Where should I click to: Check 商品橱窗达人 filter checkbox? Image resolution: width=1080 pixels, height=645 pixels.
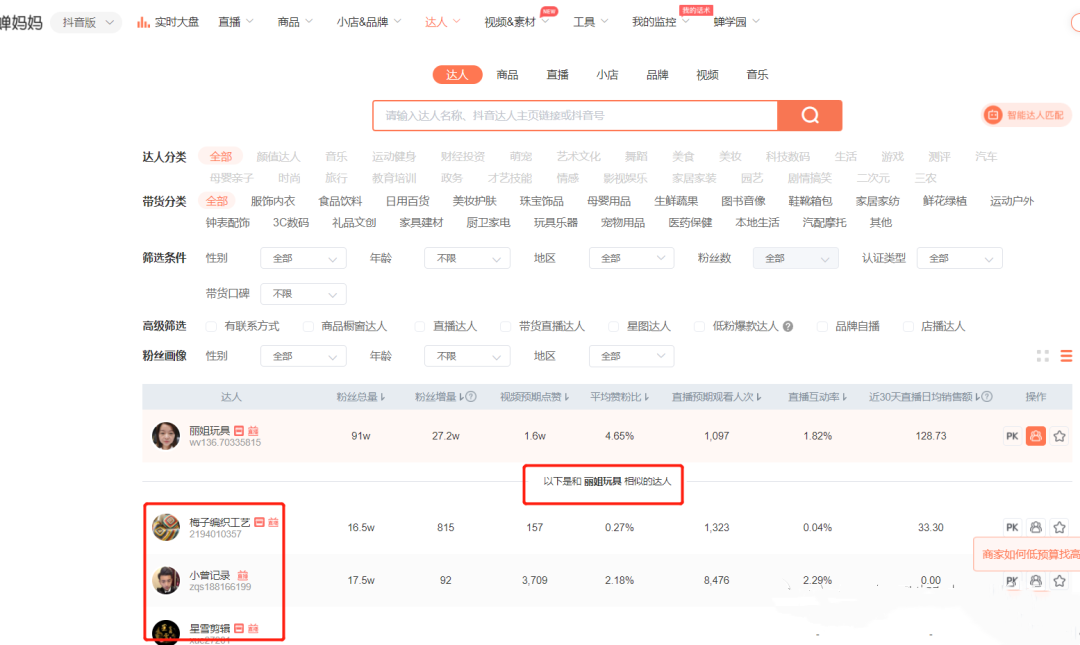point(308,326)
